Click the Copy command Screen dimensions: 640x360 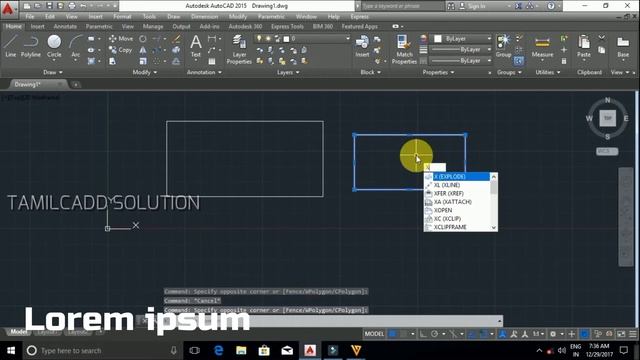120,50
